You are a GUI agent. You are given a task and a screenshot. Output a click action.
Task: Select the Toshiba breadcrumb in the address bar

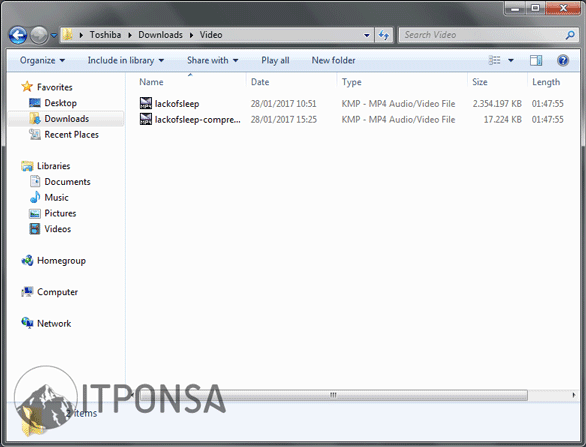click(105, 35)
